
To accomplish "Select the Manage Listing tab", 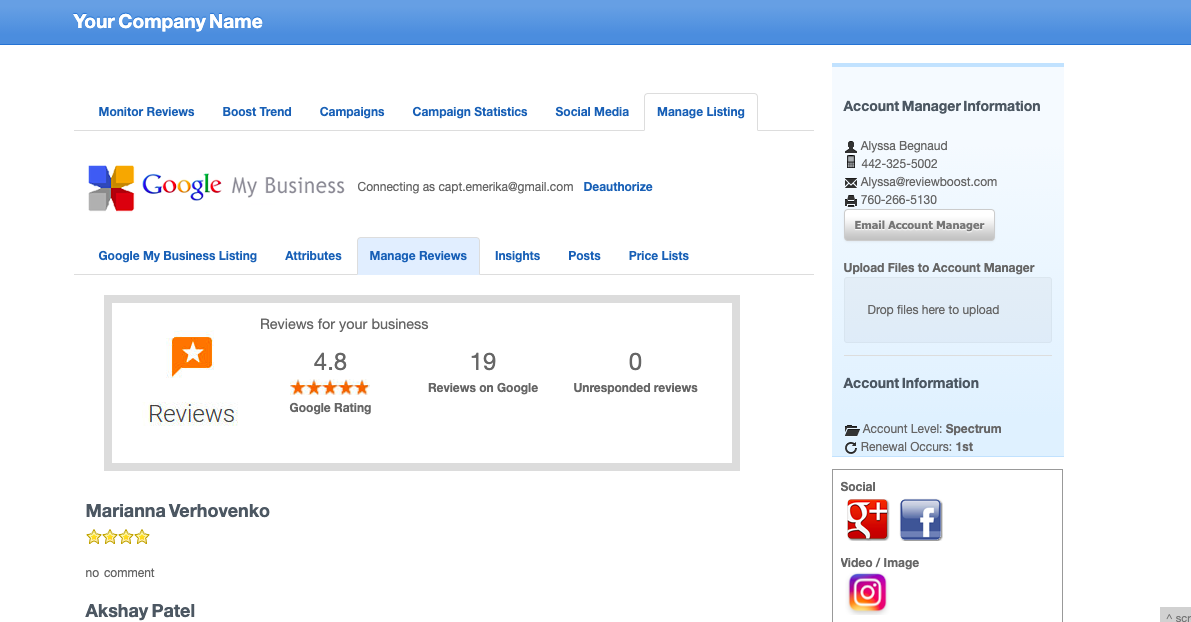I will 700,112.
